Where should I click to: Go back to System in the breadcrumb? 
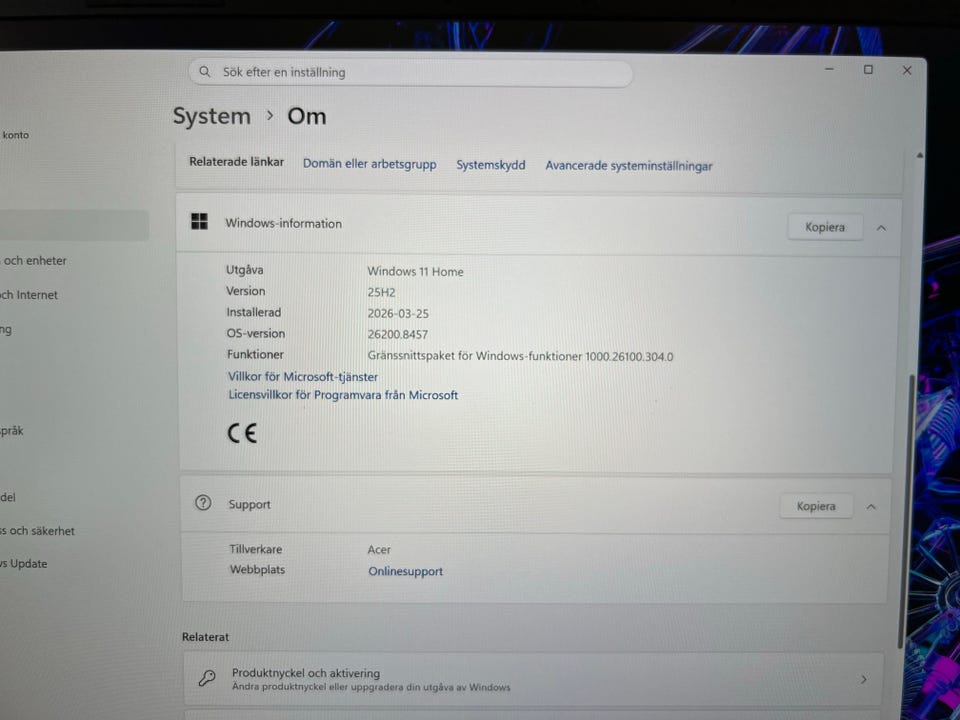[212, 116]
